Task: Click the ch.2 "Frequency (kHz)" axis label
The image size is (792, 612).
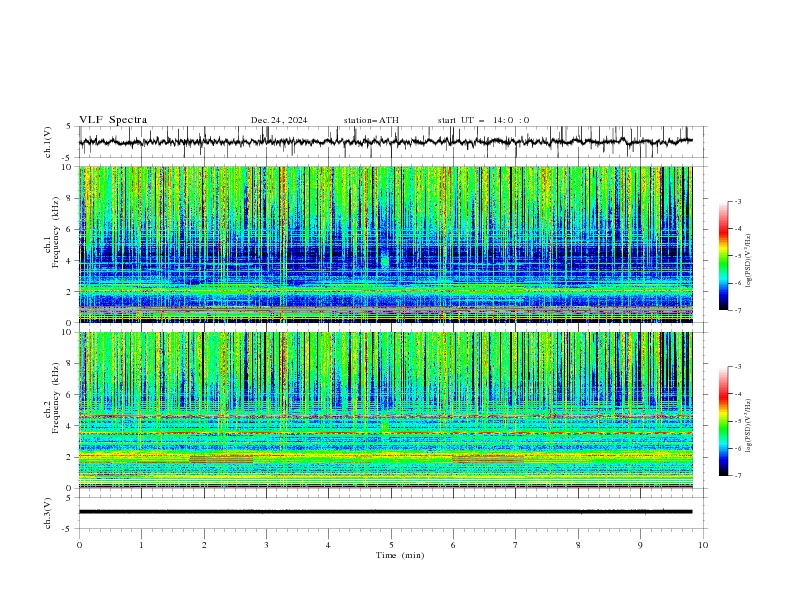Action: point(55,397)
